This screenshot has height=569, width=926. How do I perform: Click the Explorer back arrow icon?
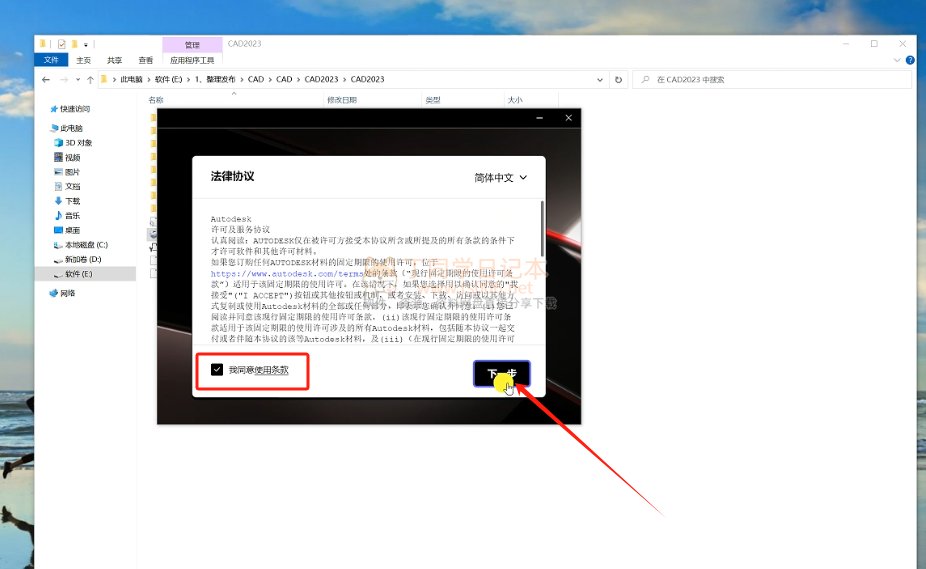(x=46, y=79)
